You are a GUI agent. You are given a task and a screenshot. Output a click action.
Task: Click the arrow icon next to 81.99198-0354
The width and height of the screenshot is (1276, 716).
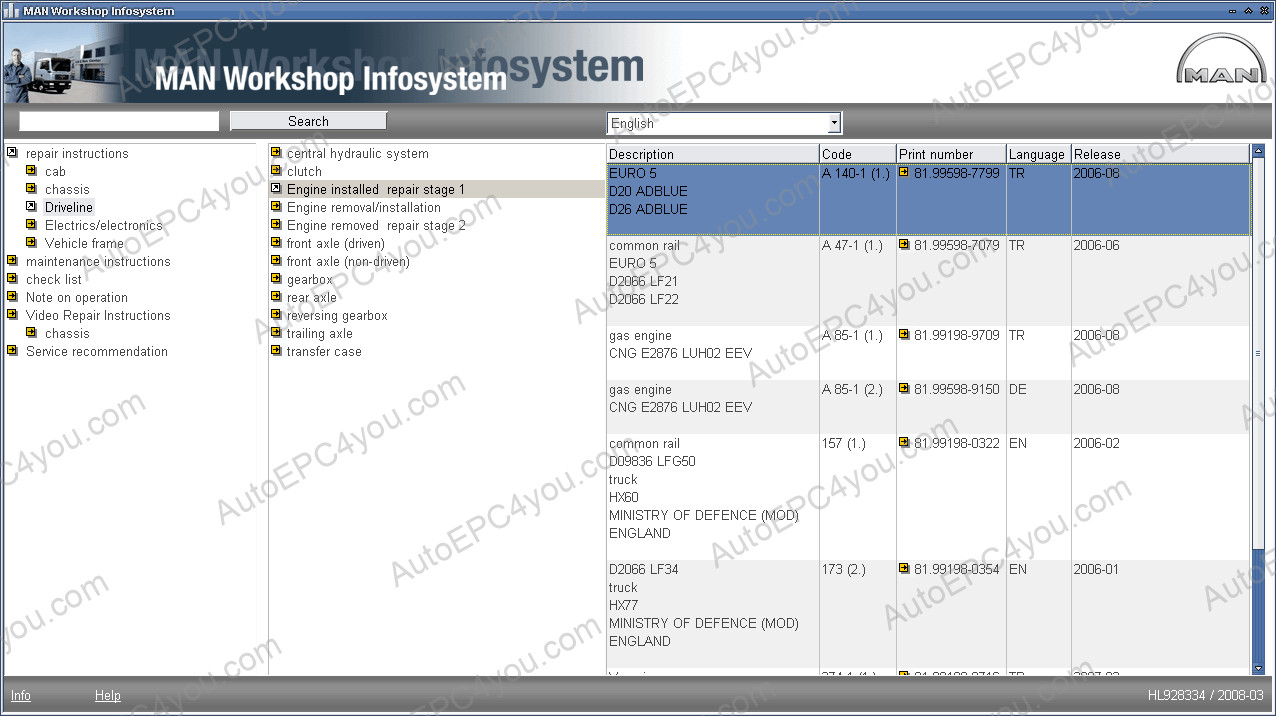coord(904,569)
